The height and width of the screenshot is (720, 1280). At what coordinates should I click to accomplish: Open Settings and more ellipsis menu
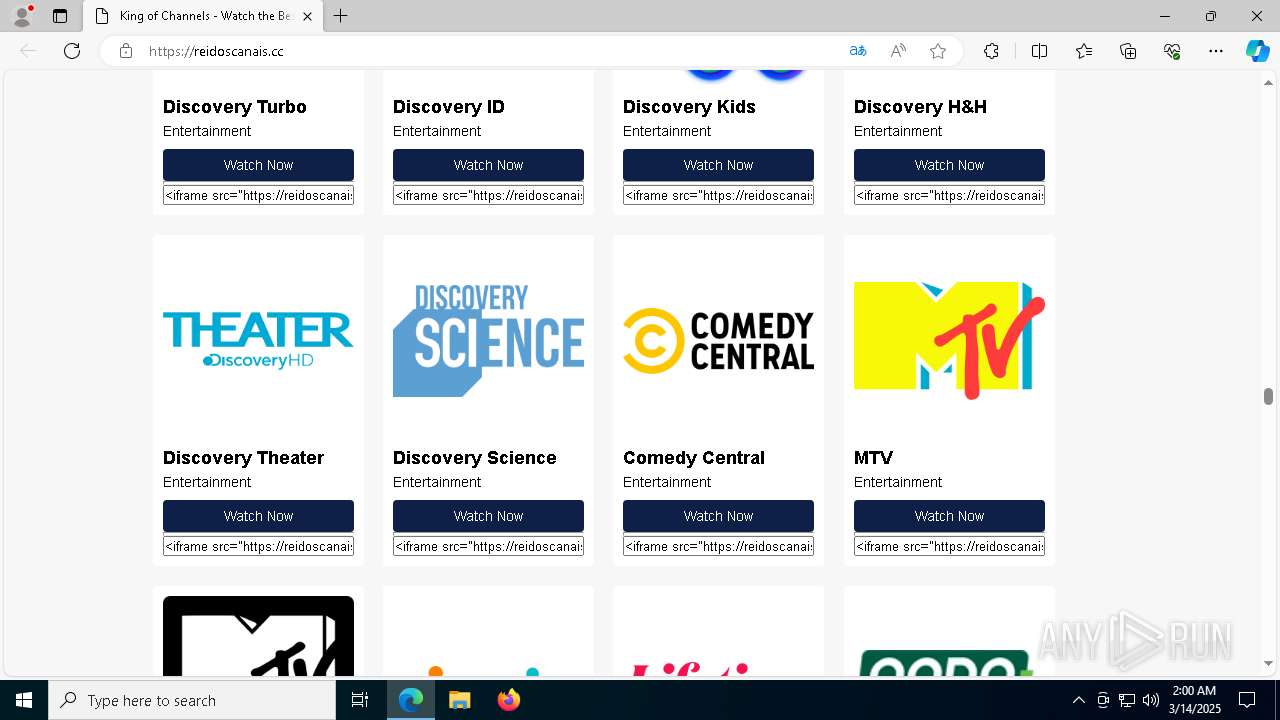[x=1216, y=51]
